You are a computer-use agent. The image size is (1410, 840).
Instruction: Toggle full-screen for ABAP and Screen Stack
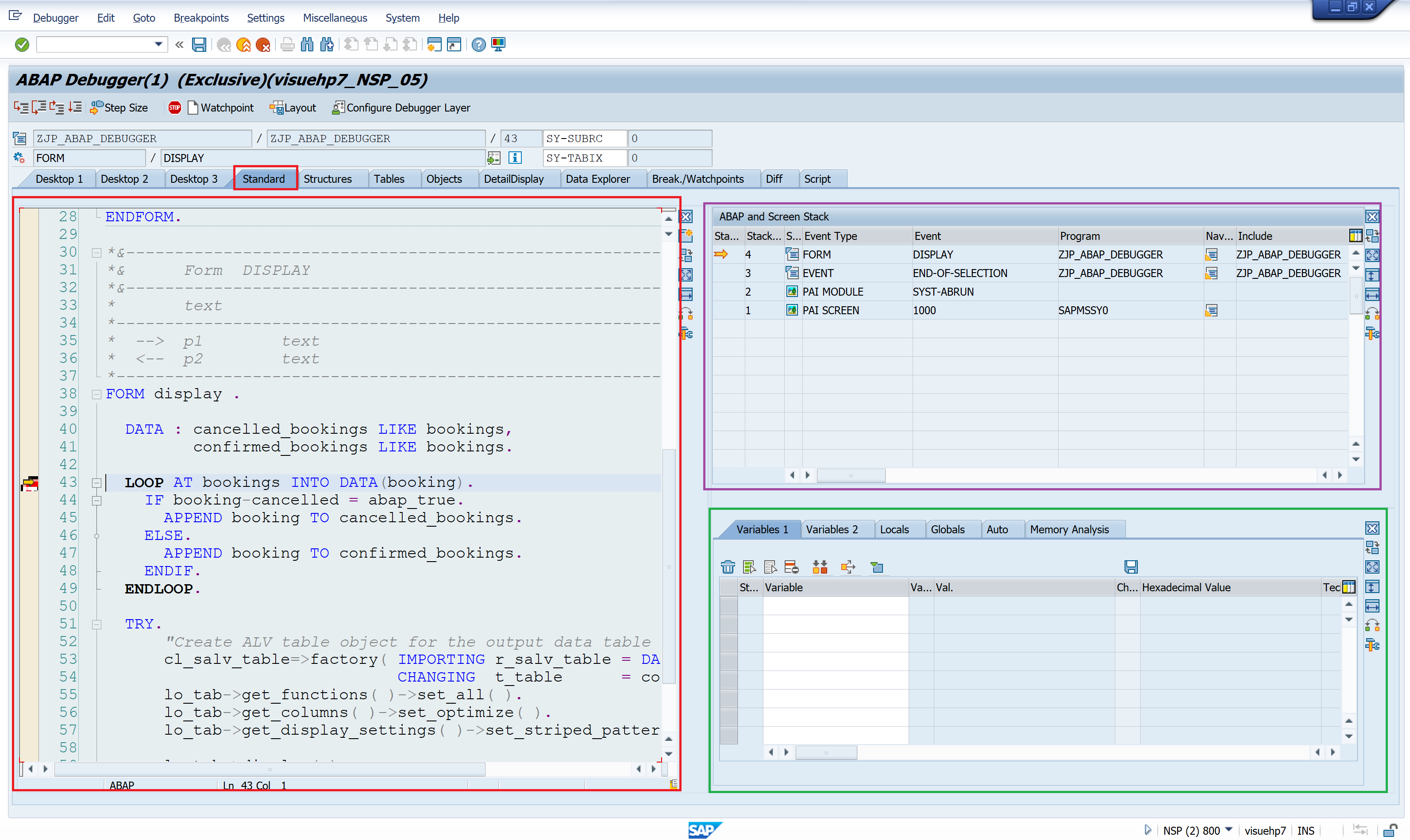coord(1373,255)
